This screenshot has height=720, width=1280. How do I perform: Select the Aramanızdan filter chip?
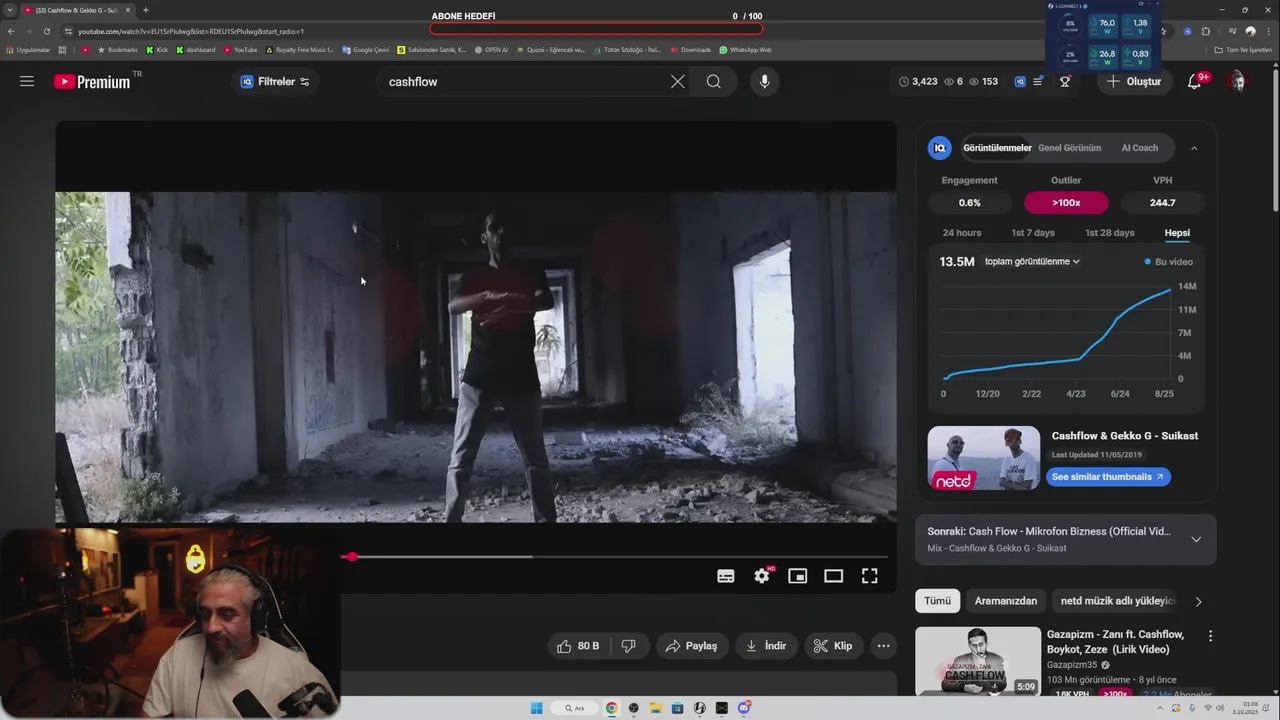click(1006, 601)
